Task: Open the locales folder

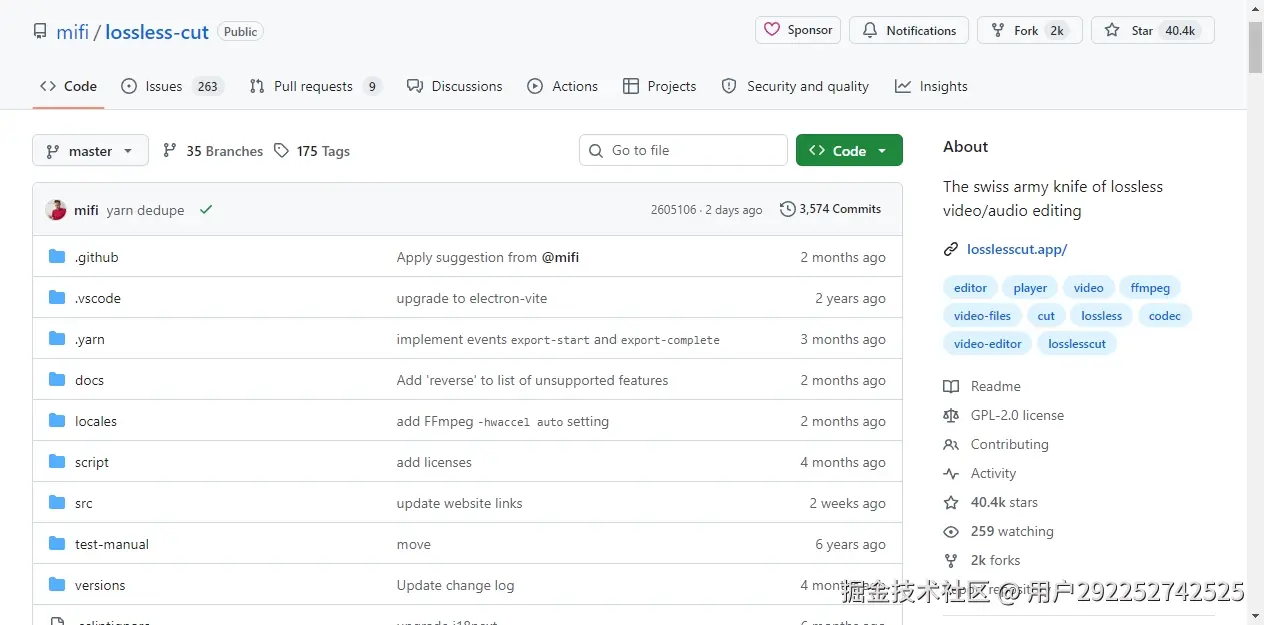Action: click(x=95, y=421)
